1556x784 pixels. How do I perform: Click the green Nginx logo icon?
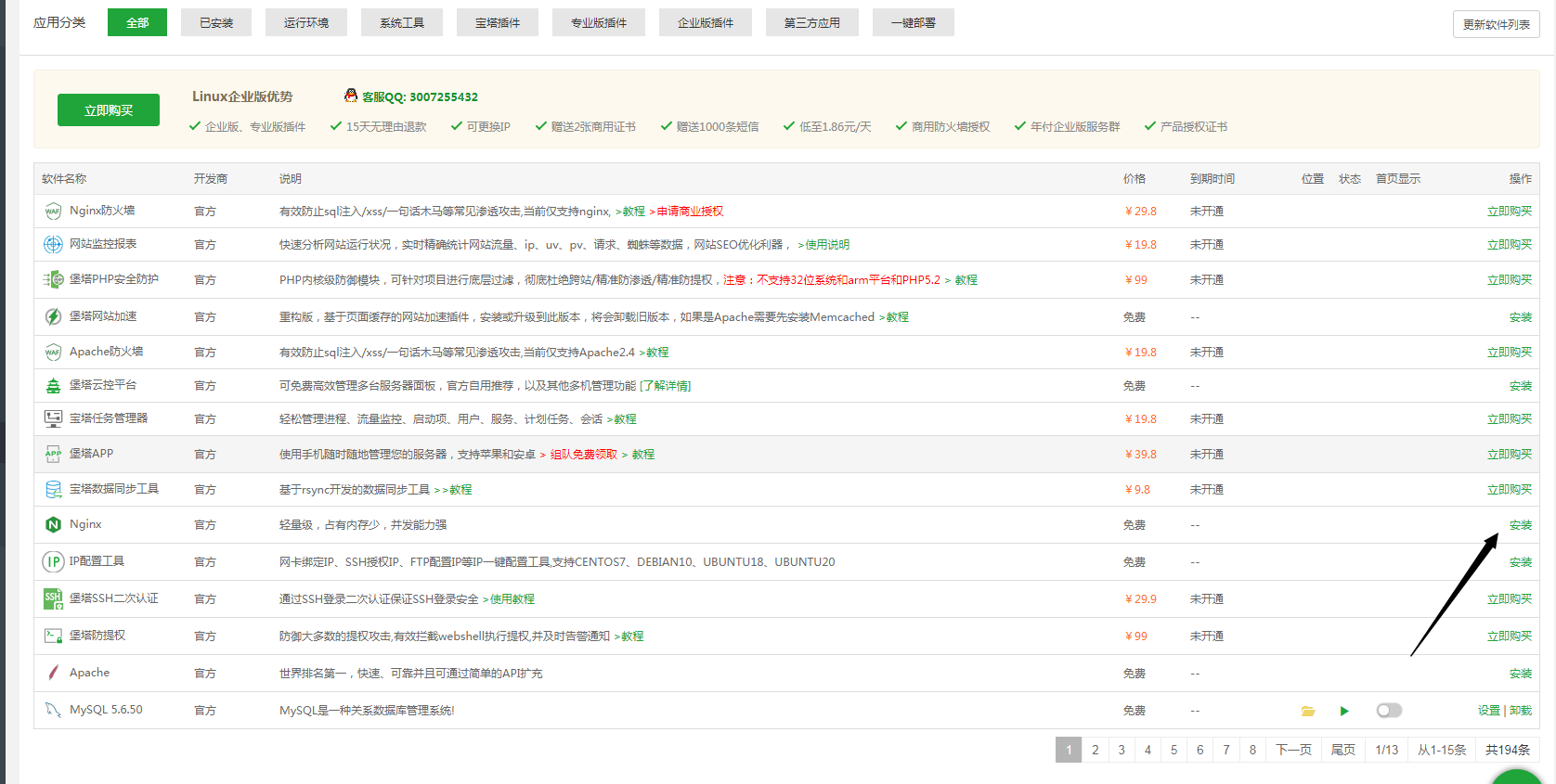[53, 524]
